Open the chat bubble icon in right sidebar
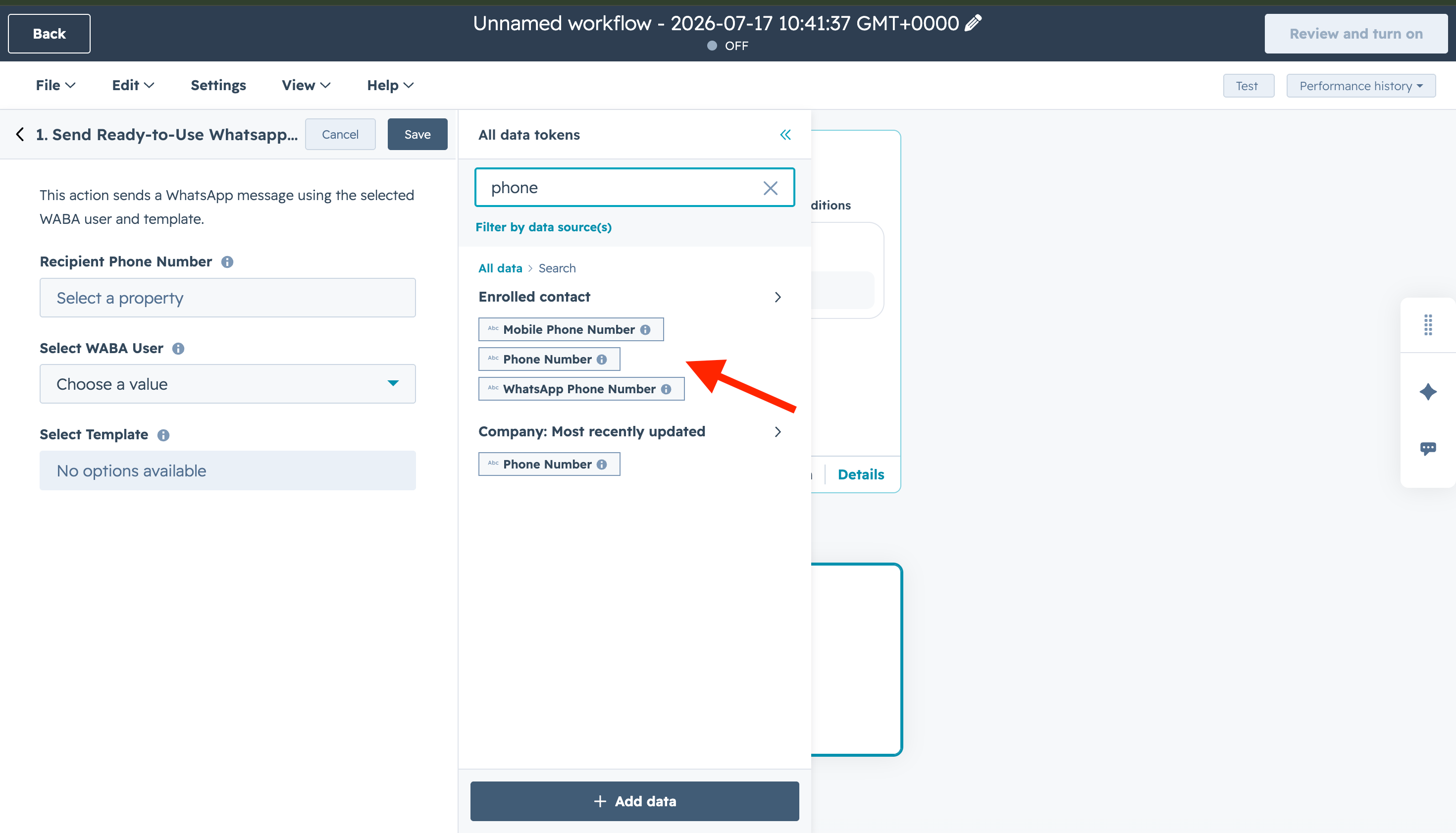This screenshot has height=833, width=1456. (x=1428, y=449)
